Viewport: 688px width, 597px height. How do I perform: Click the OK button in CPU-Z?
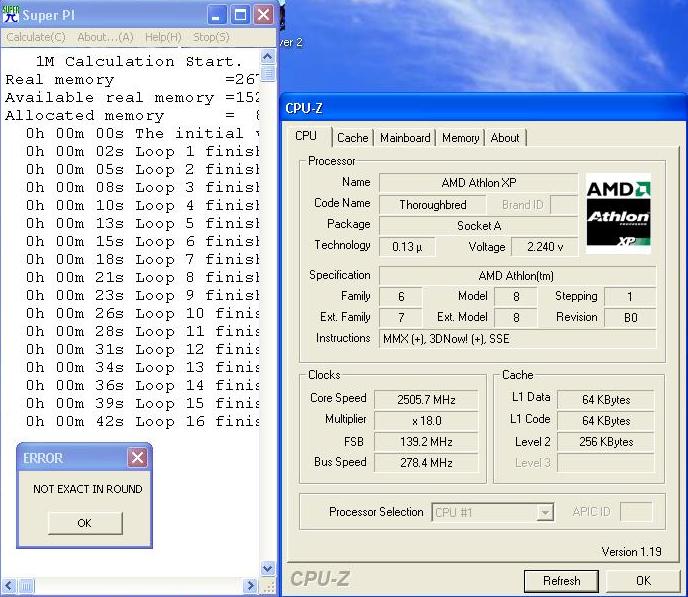pos(643,581)
